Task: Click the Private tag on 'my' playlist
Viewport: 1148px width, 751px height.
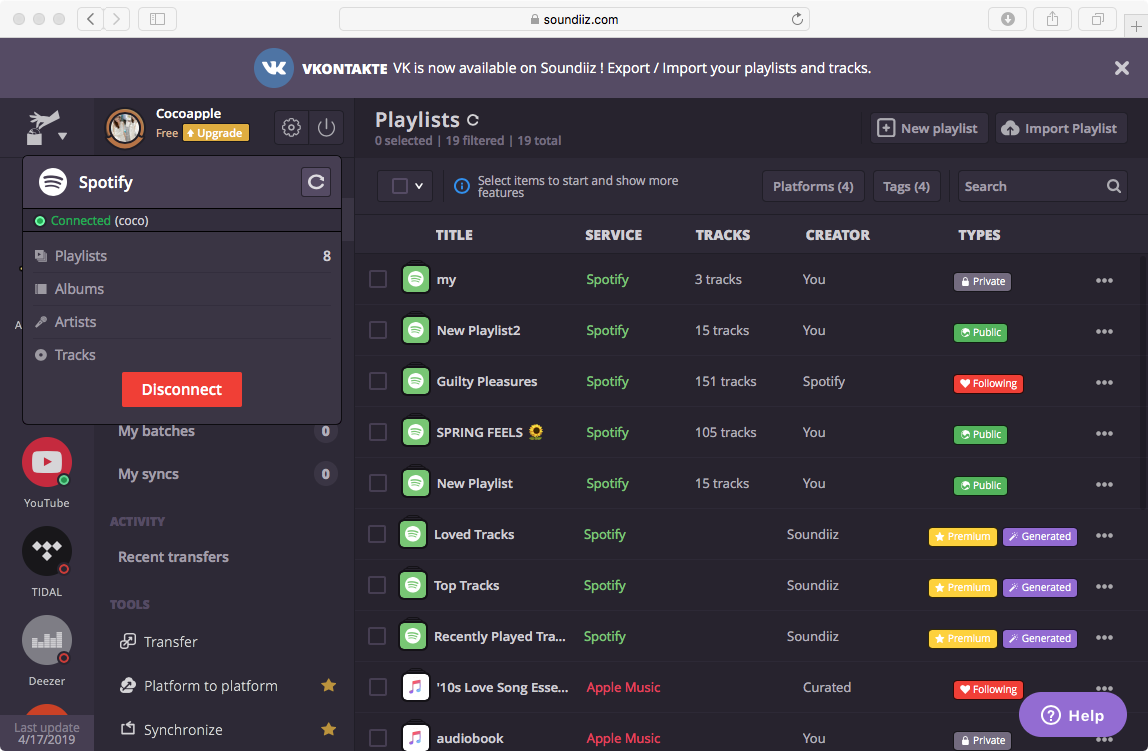Action: [982, 281]
